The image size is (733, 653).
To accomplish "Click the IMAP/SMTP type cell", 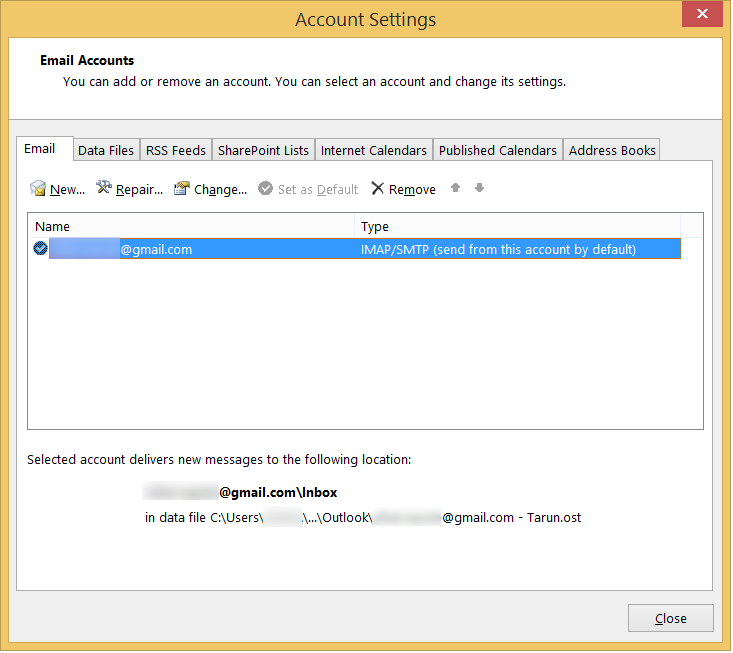I will pos(498,250).
